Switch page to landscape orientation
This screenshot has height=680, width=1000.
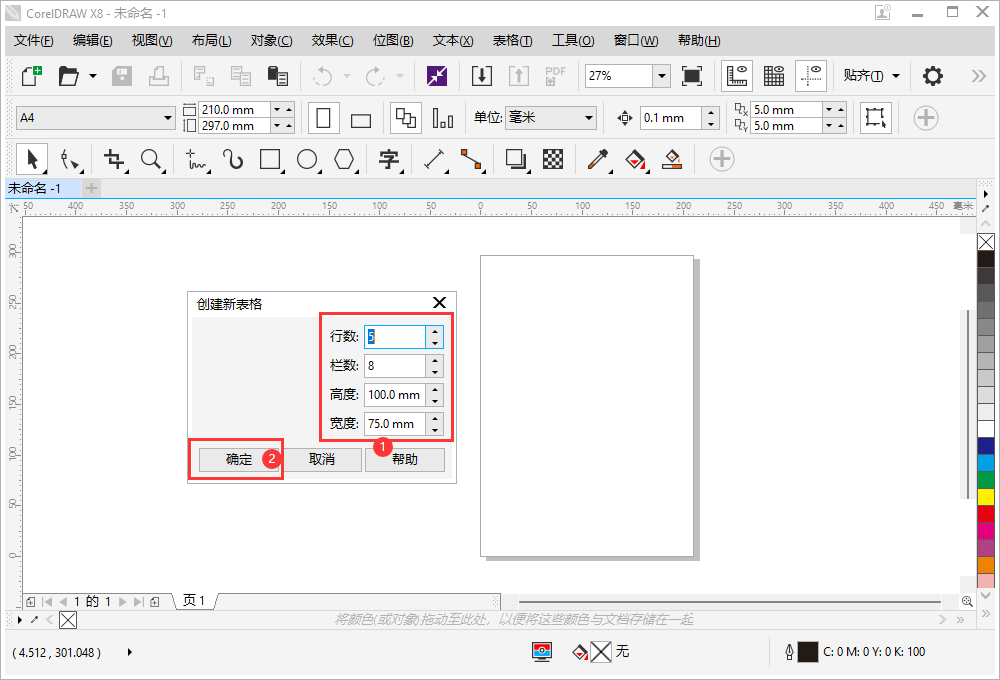pyautogui.click(x=361, y=120)
